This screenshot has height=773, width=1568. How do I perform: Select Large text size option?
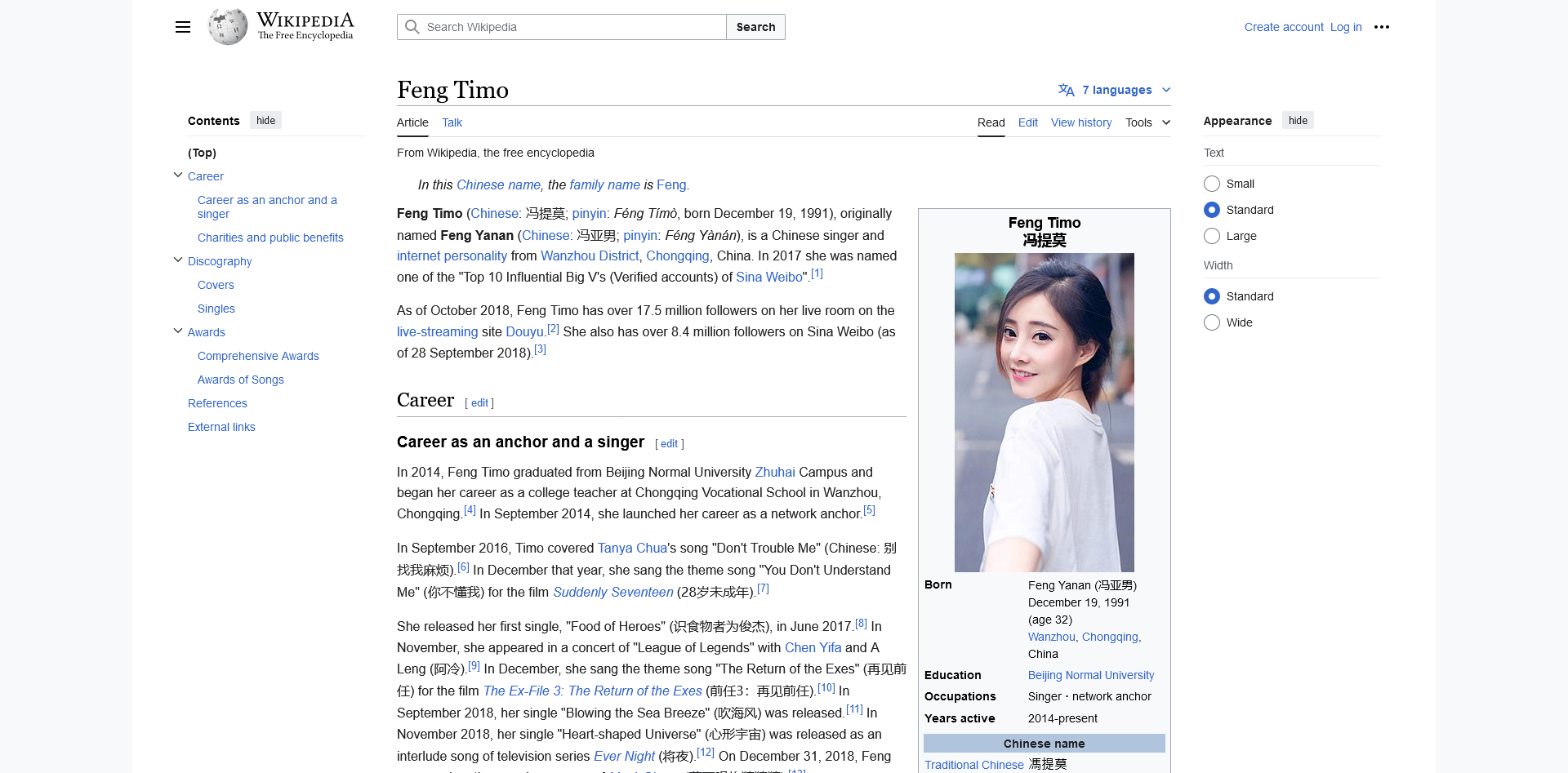[x=1212, y=236]
